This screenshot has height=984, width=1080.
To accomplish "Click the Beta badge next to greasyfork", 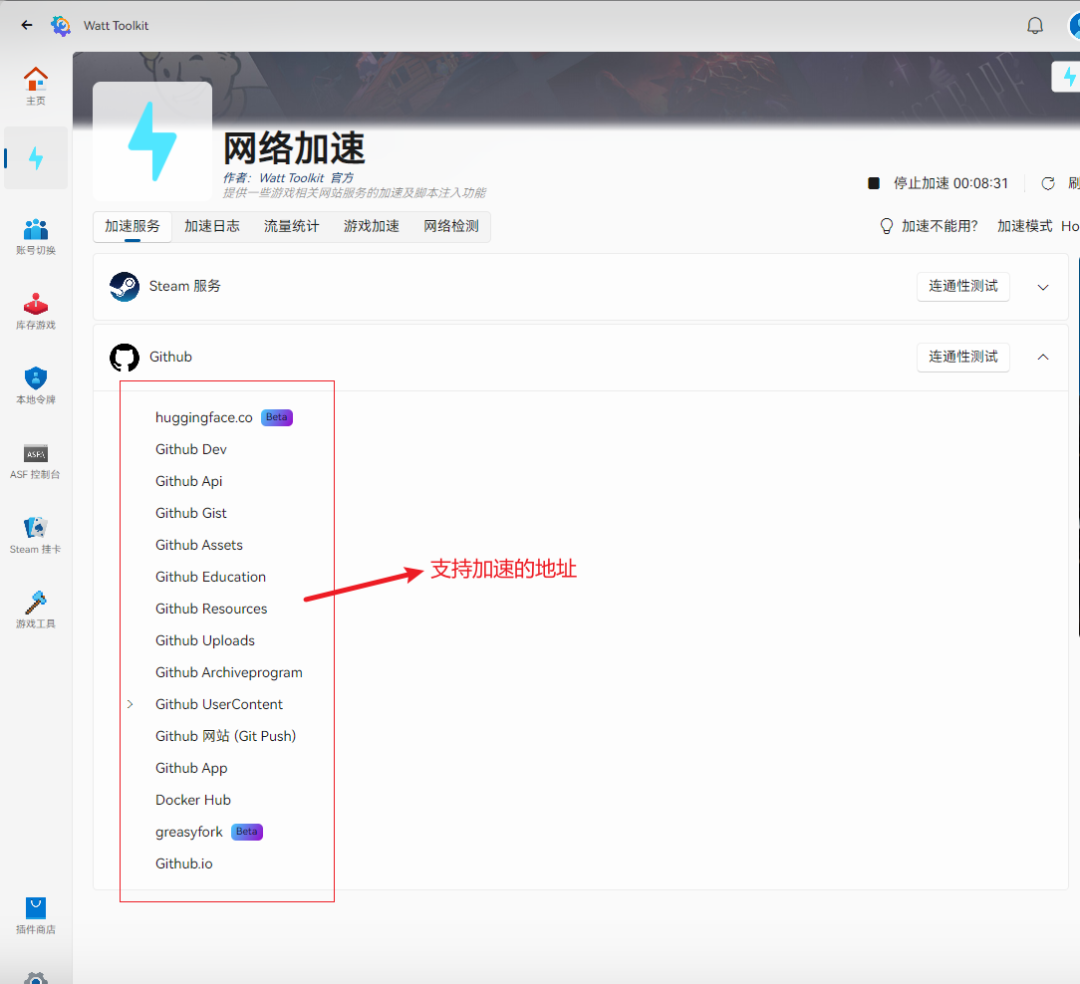I will (x=247, y=832).
